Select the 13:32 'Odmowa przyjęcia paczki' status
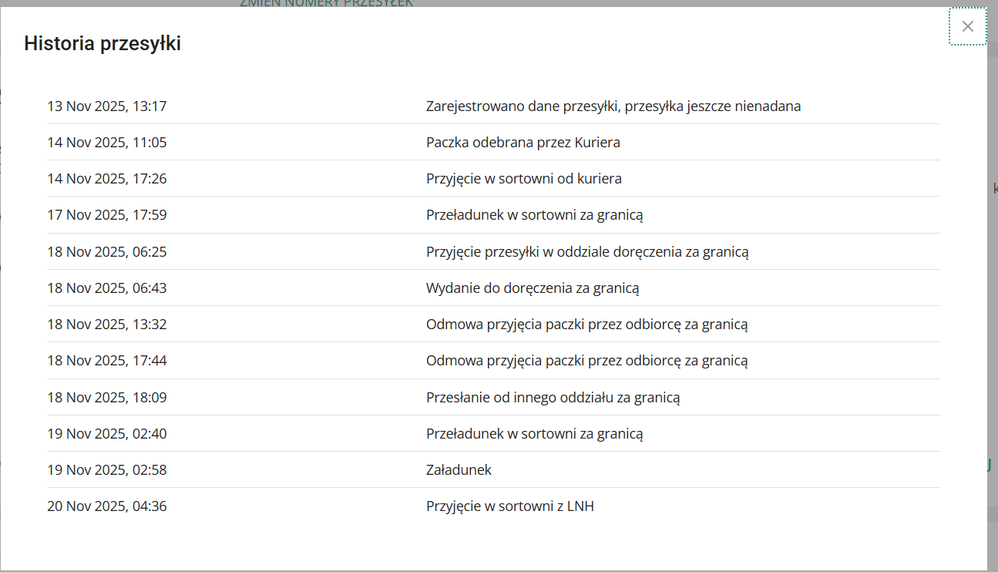This screenshot has width=998, height=572. tap(587, 324)
